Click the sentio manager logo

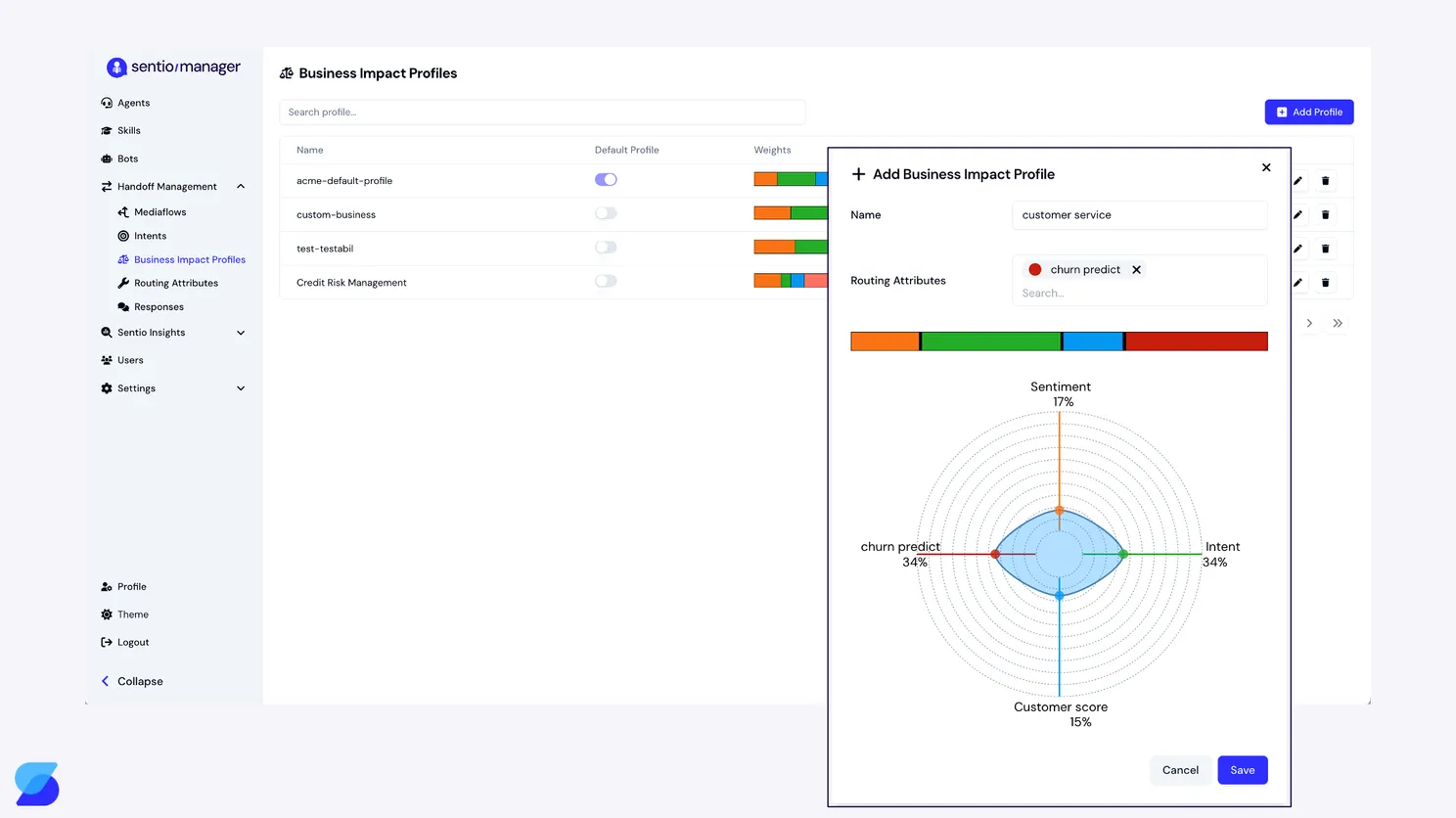pyautogui.click(x=173, y=67)
